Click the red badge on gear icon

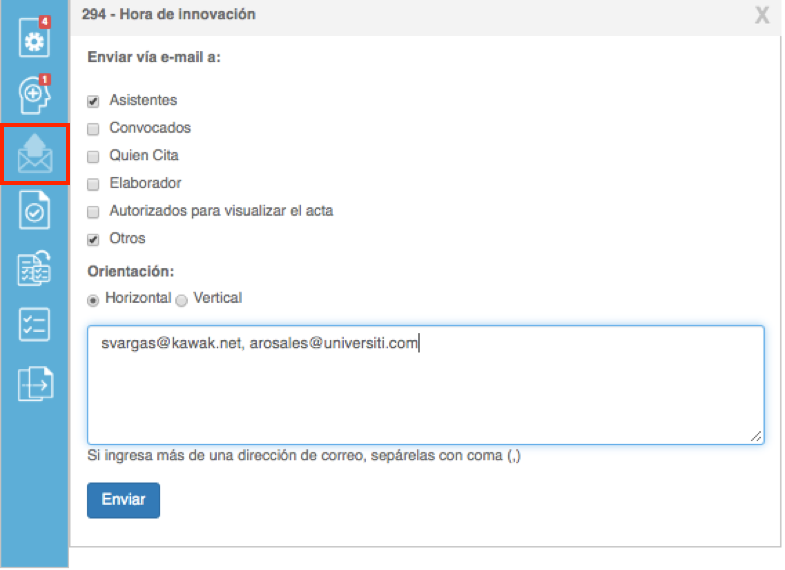click(45, 22)
